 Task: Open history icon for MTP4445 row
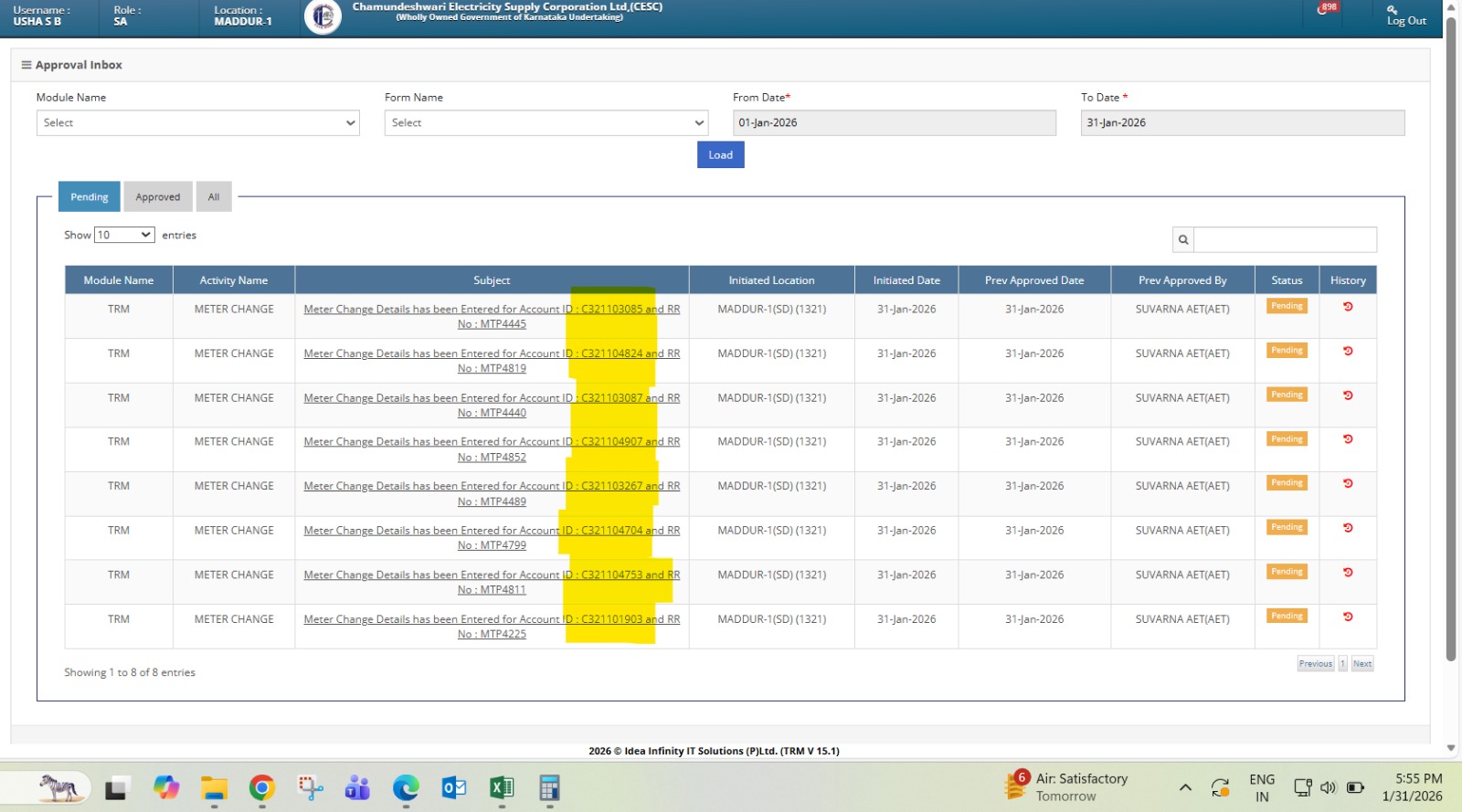[x=1348, y=307]
